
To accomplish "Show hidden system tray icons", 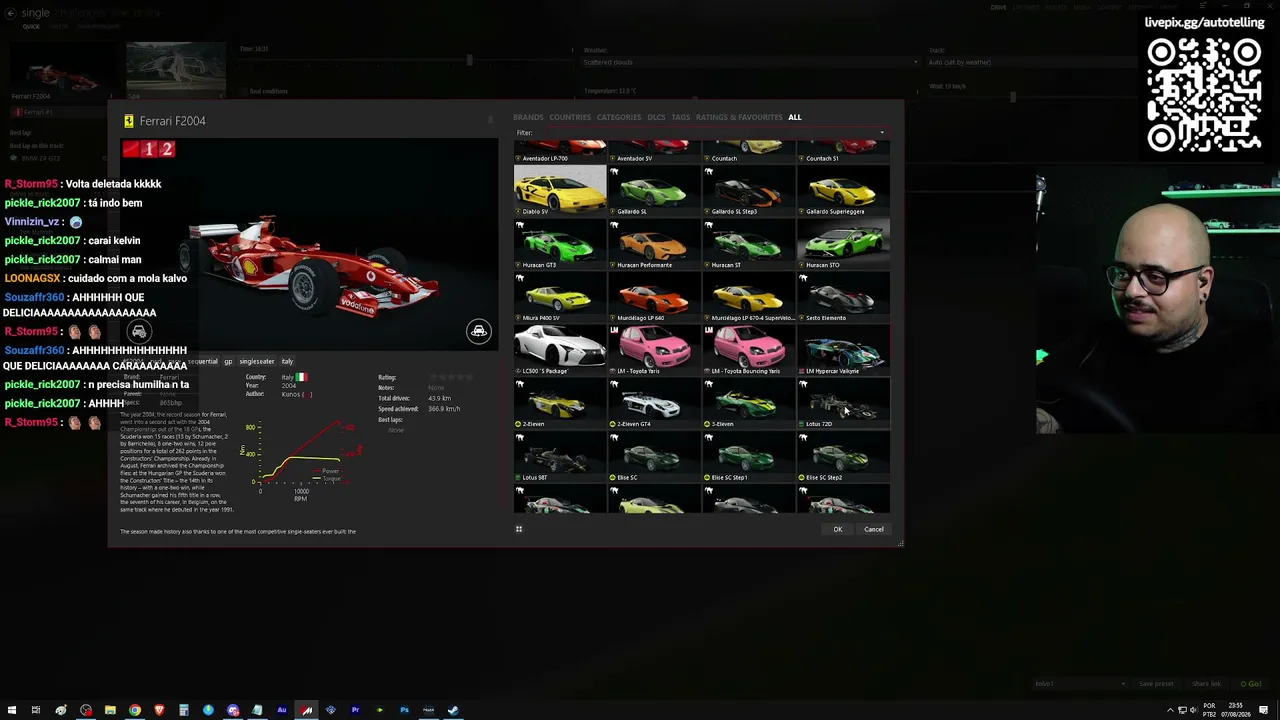I will [x=1170, y=710].
